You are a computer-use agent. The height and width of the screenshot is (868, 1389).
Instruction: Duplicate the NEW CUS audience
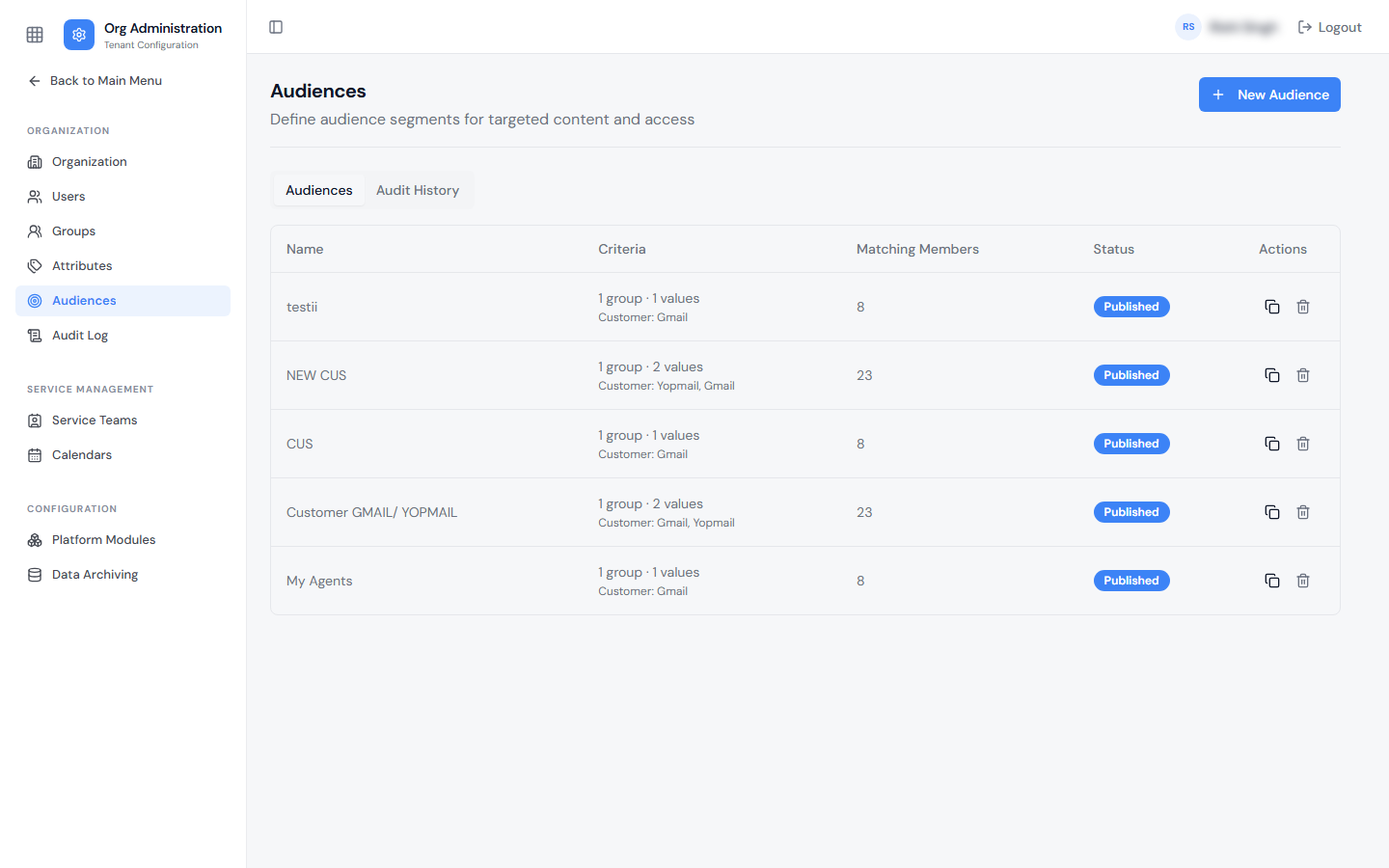coord(1272,375)
